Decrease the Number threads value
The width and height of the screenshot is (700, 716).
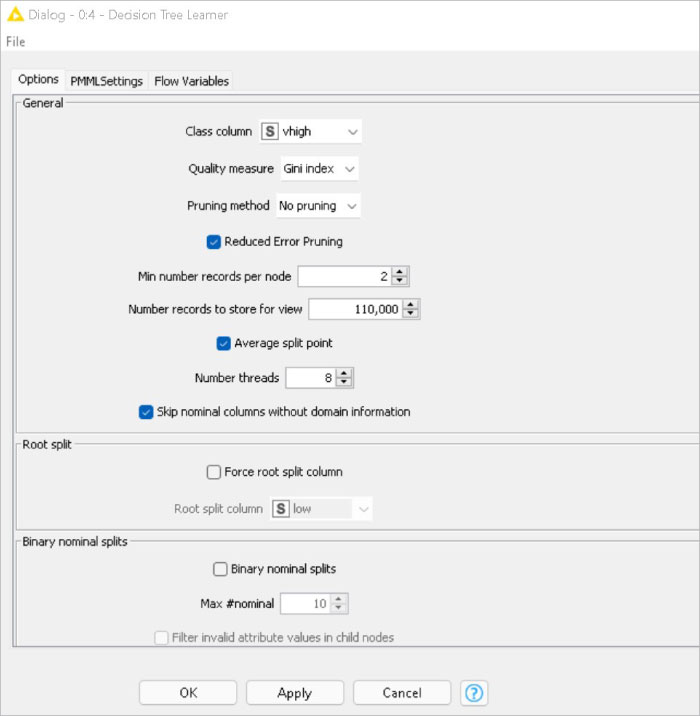click(344, 382)
